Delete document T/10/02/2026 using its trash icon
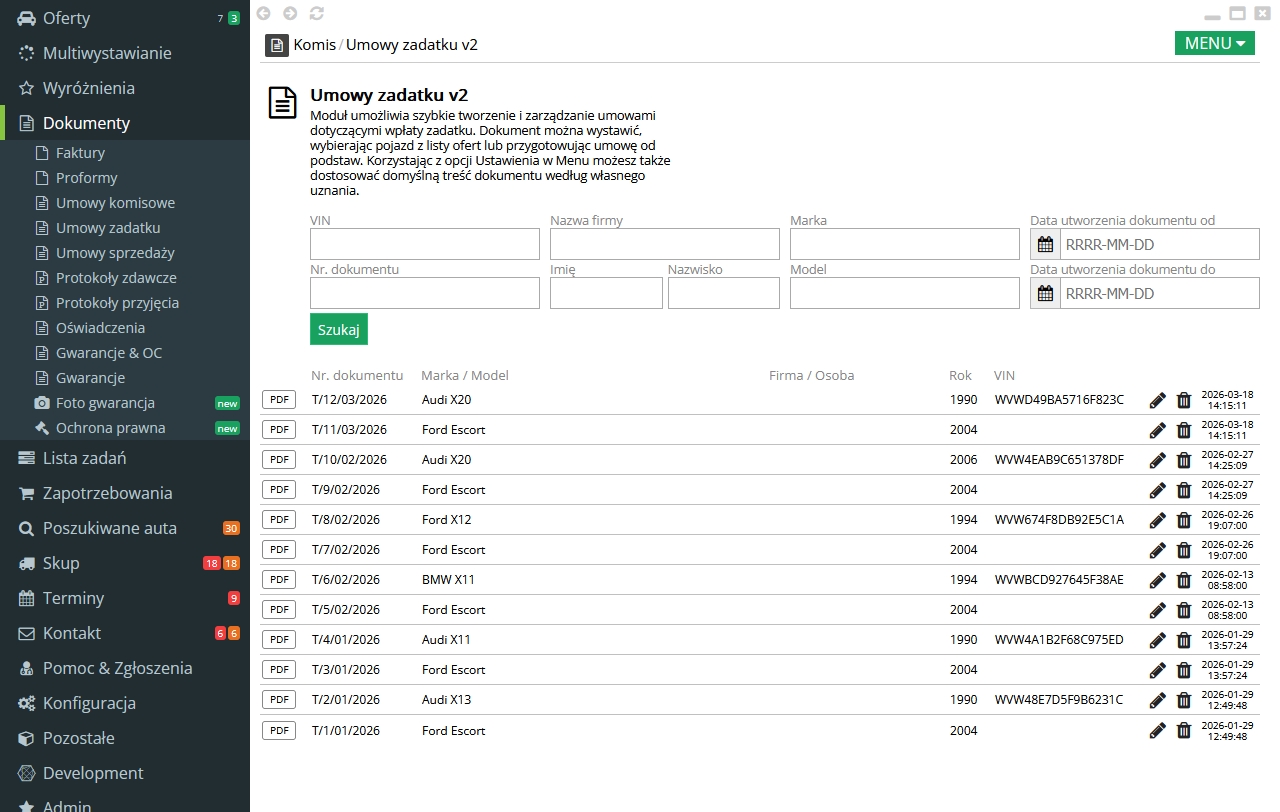The width and height of the screenshot is (1280, 812). (x=1184, y=460)
